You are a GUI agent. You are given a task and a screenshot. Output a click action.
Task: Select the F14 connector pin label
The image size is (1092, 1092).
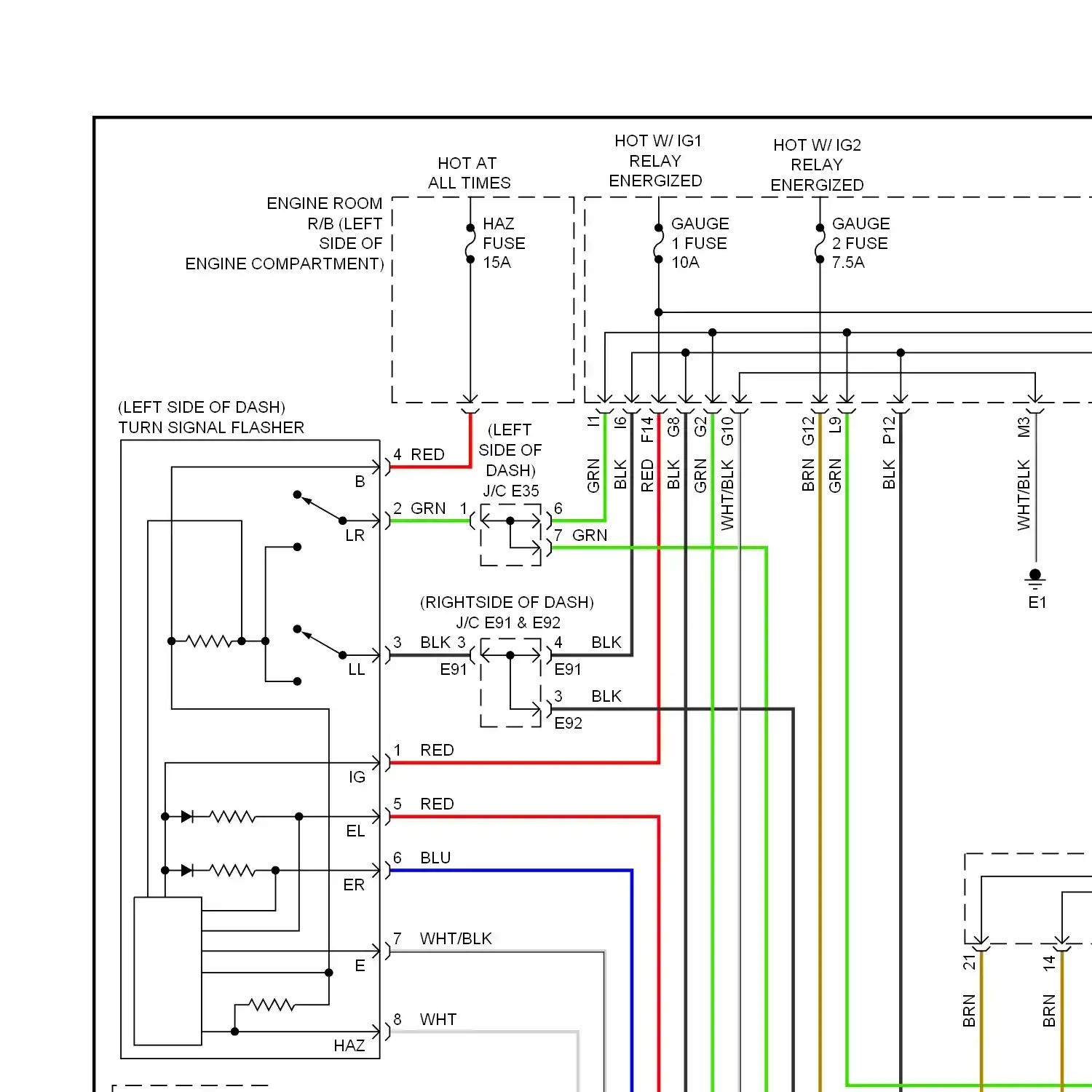(646, 429)
